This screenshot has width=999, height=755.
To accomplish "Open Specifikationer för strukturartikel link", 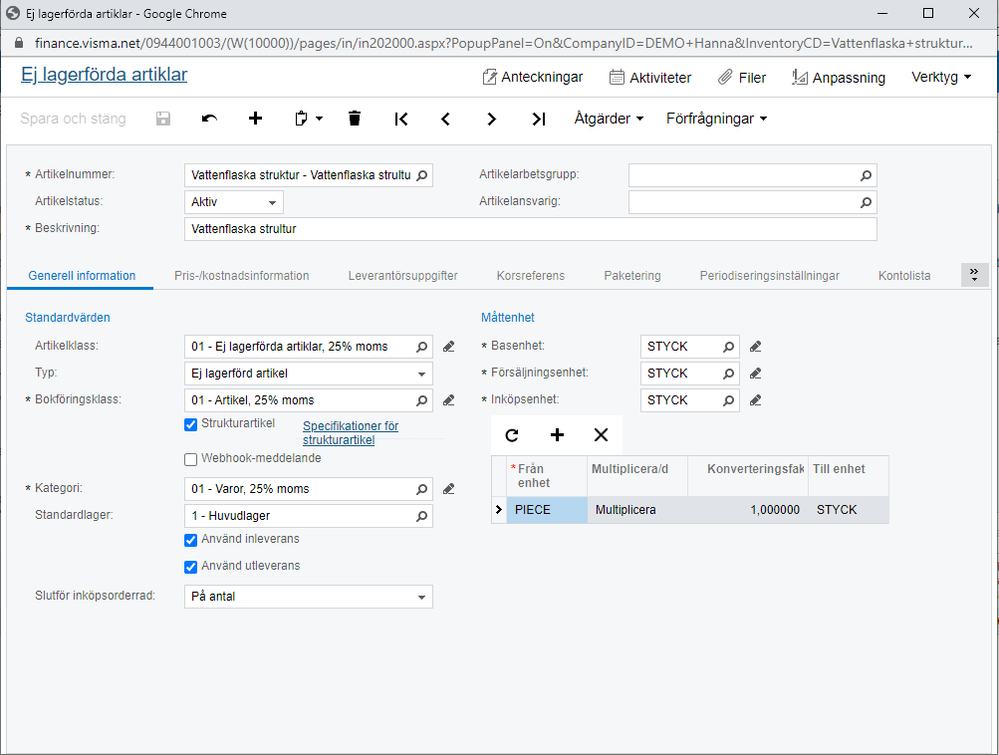I will [x=350, y=433].
